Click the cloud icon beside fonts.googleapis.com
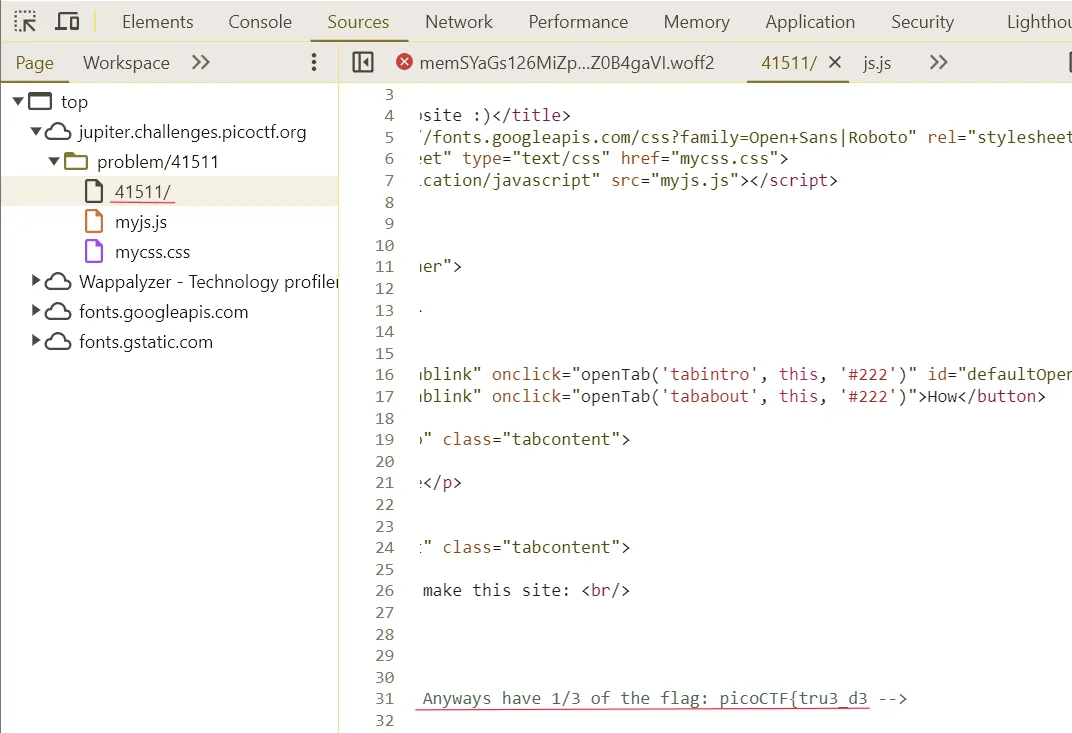Screen dimensions: 1072x733 pyautogui.click(x=58, y=312)
